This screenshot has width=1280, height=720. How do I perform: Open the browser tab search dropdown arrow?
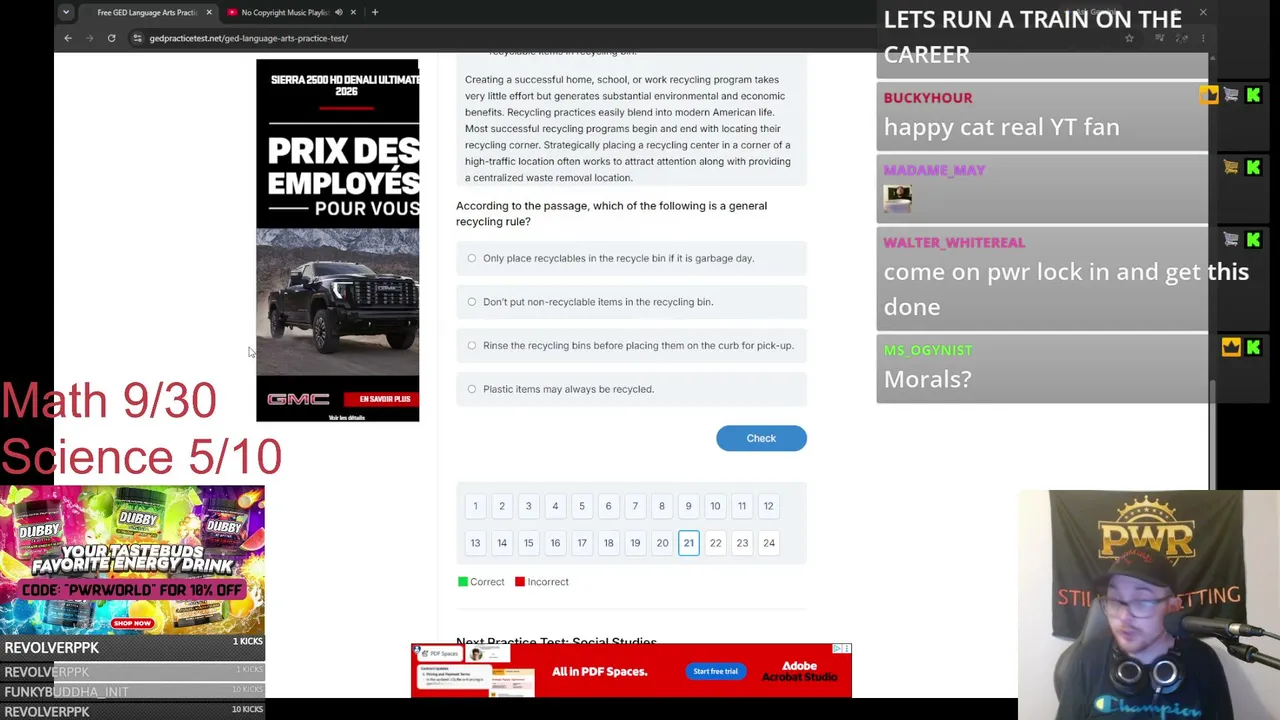click(x=65, y=12)
